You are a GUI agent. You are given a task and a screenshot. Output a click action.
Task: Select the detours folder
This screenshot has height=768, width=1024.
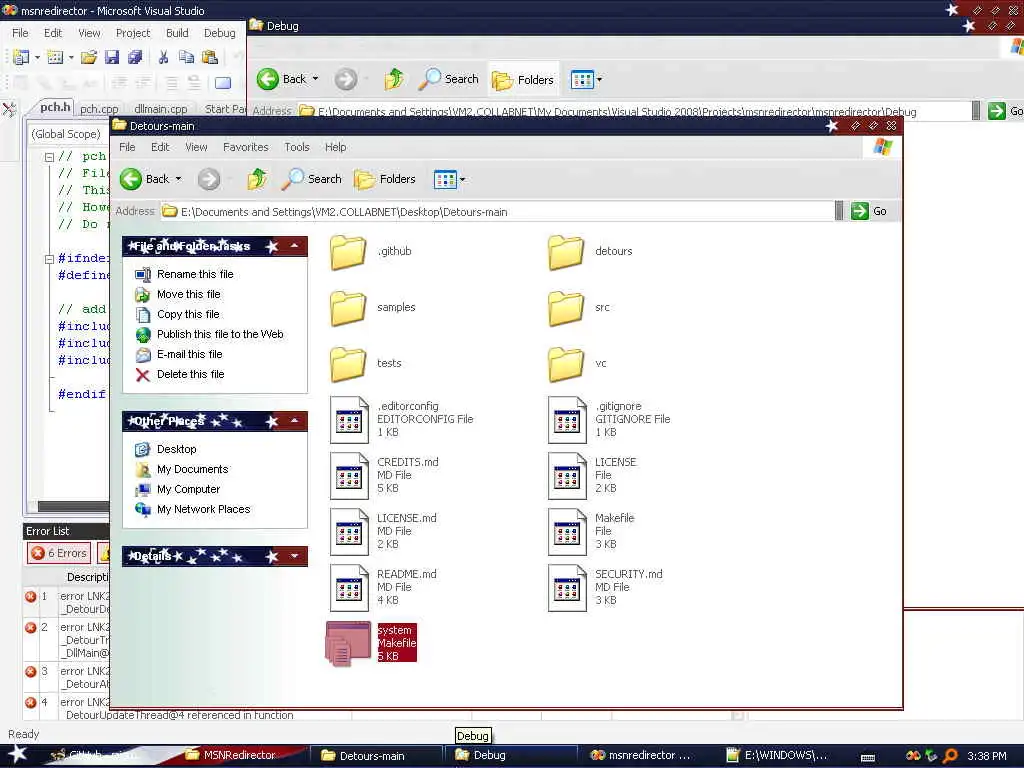[590, 252]
